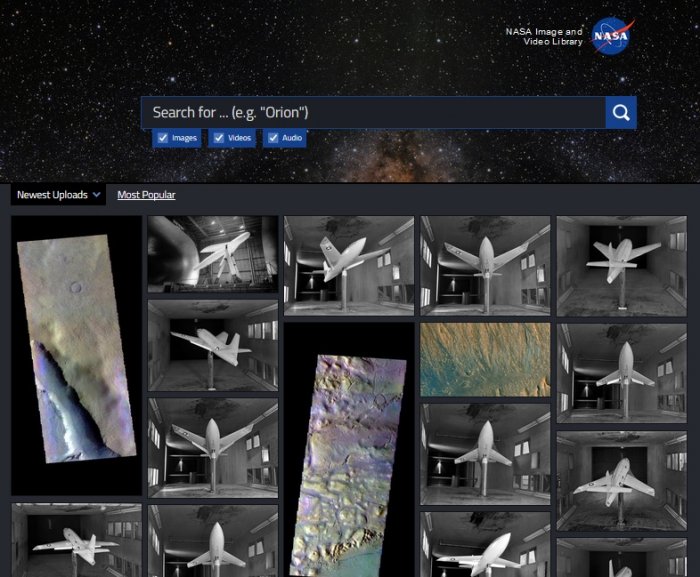Open the tall Mars terrain image with crater
The width and height of the screenshot is (700, 577).
pos(76,356)
